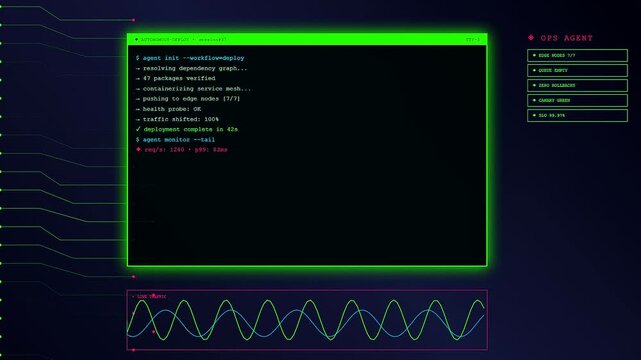
Task: Click the diamond icon in the terminal title bar
Action: coord(137,40)
